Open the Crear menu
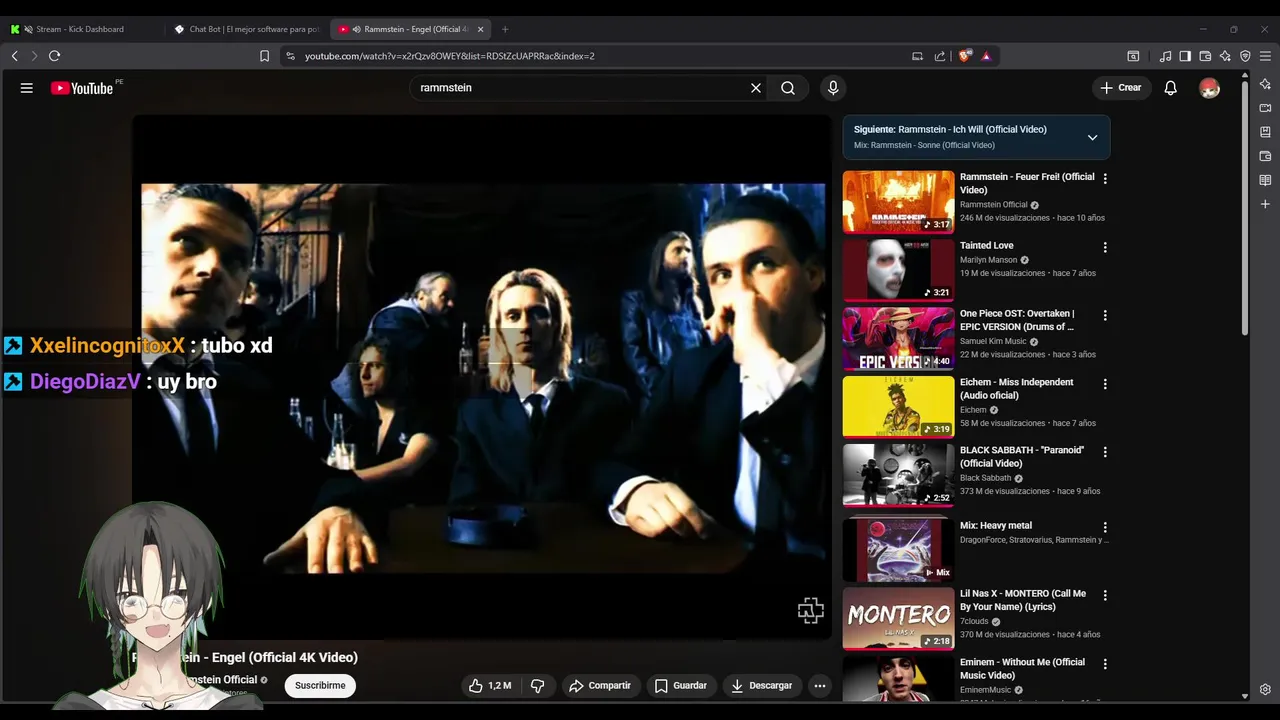 1121,88
